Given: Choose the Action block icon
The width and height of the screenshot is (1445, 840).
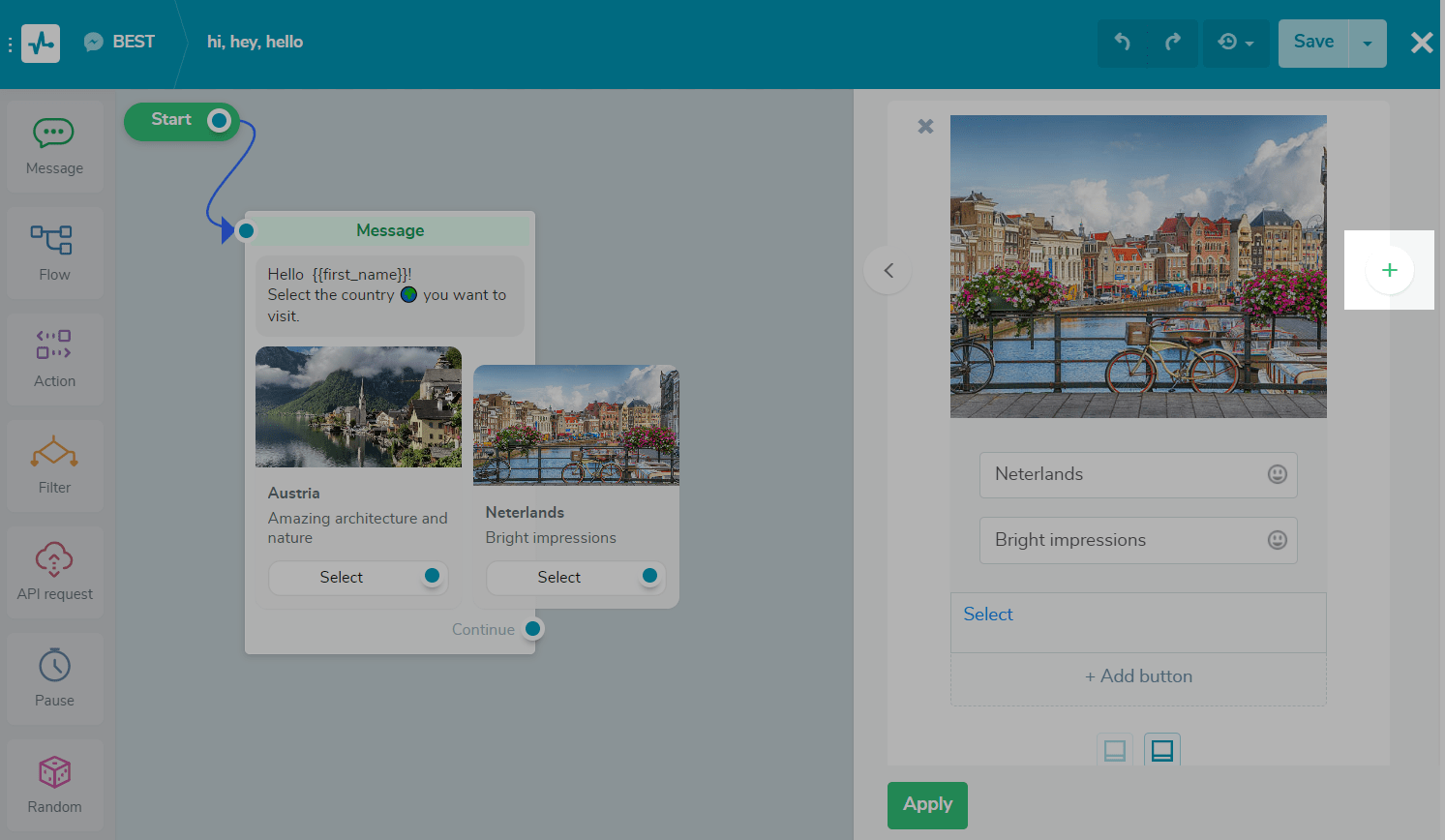Looking at the screenshot, I should point(54,358).
